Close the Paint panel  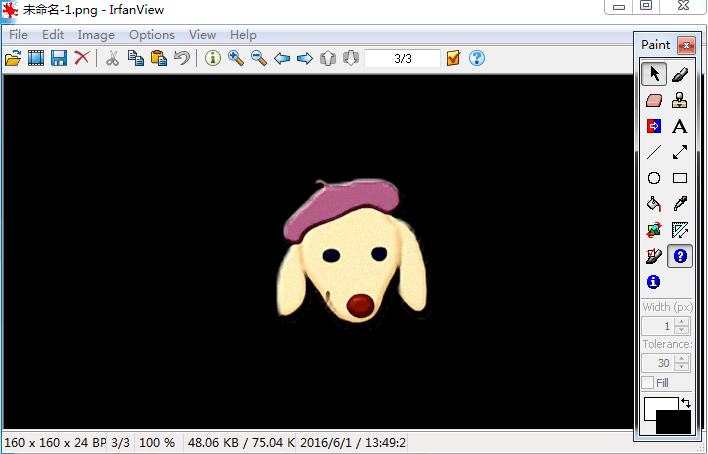[x=686, y=45]
